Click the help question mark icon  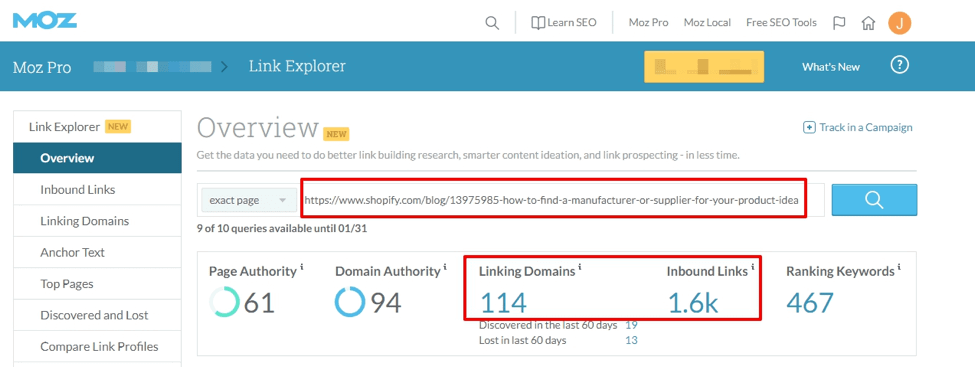pos(900,65)
